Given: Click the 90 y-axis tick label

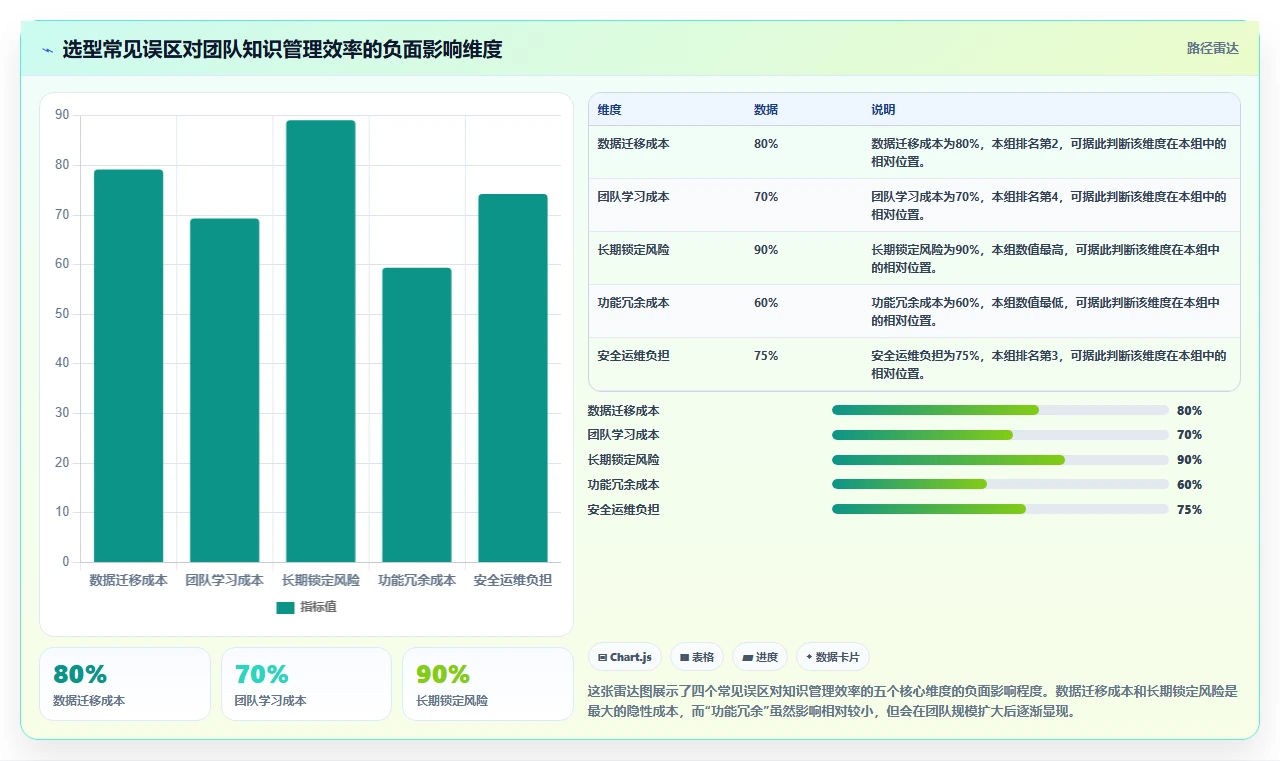Looking at the screenshot, I should [x=62, y=116].
